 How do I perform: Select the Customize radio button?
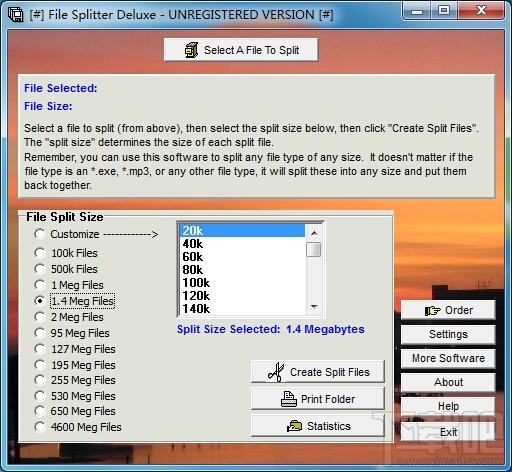click(x=40, y=234)
